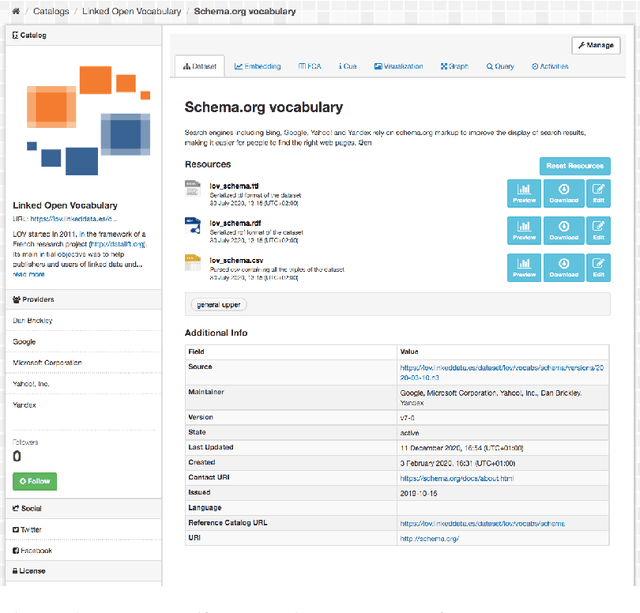Download the lov_schema.rdf file

coord(563,229)
